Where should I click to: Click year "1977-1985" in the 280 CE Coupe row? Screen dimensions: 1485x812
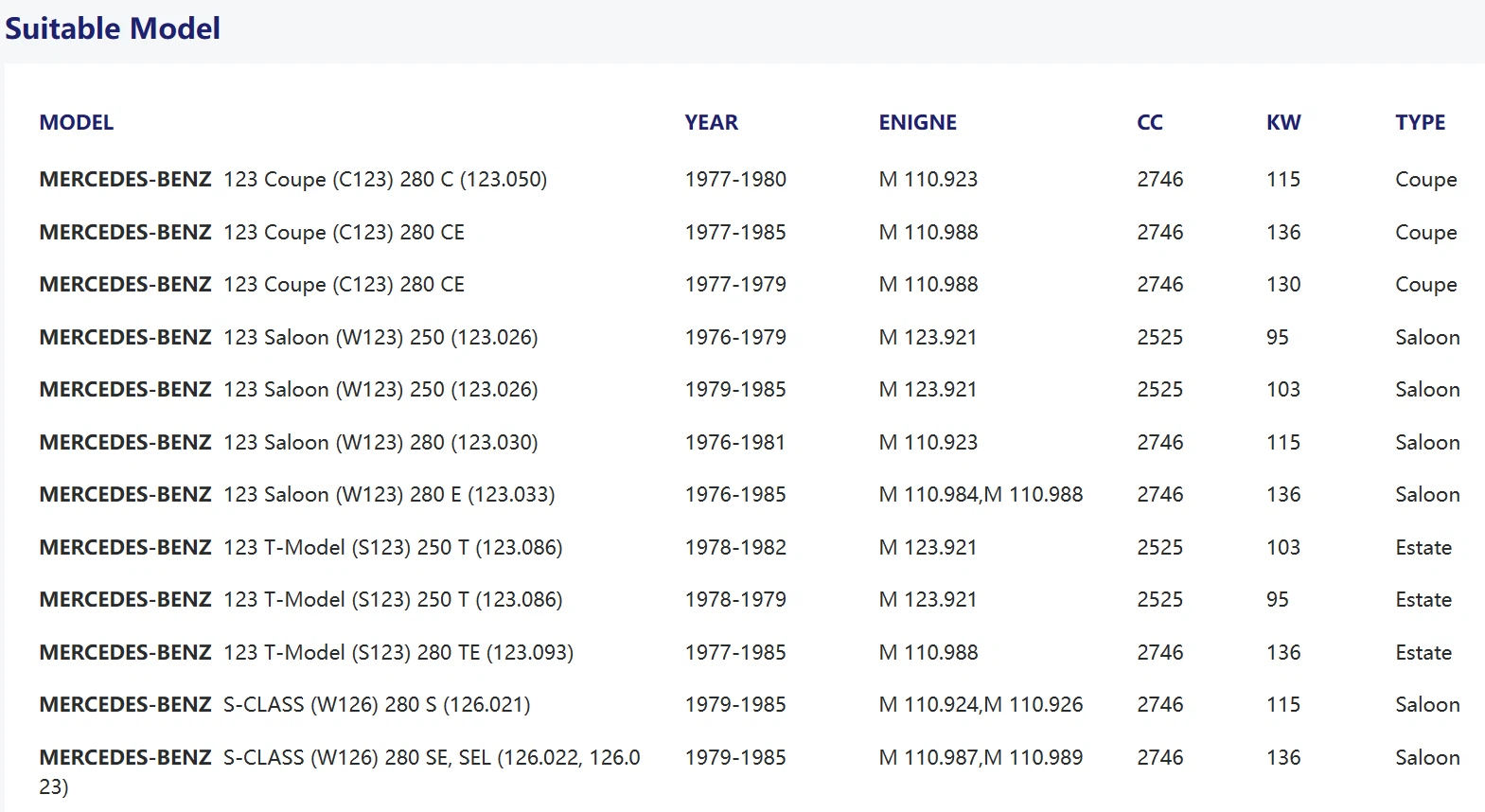pyautogui.click(x=735, y=232)
